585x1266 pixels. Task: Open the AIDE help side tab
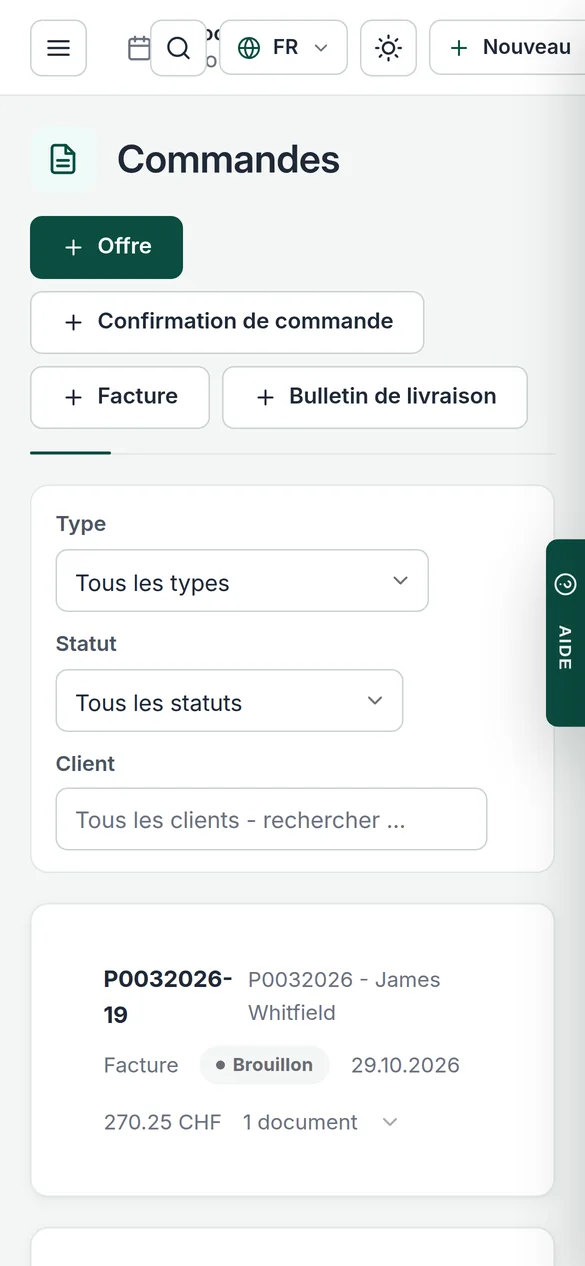(565, 633)
